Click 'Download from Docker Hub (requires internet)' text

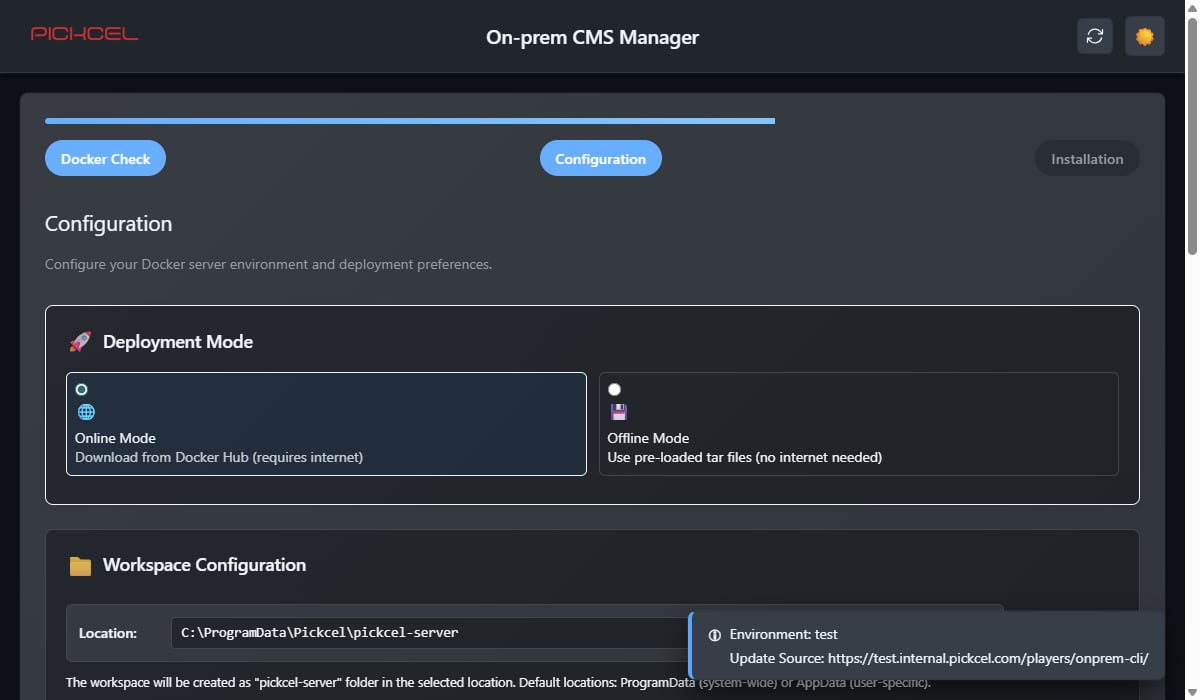219,457
